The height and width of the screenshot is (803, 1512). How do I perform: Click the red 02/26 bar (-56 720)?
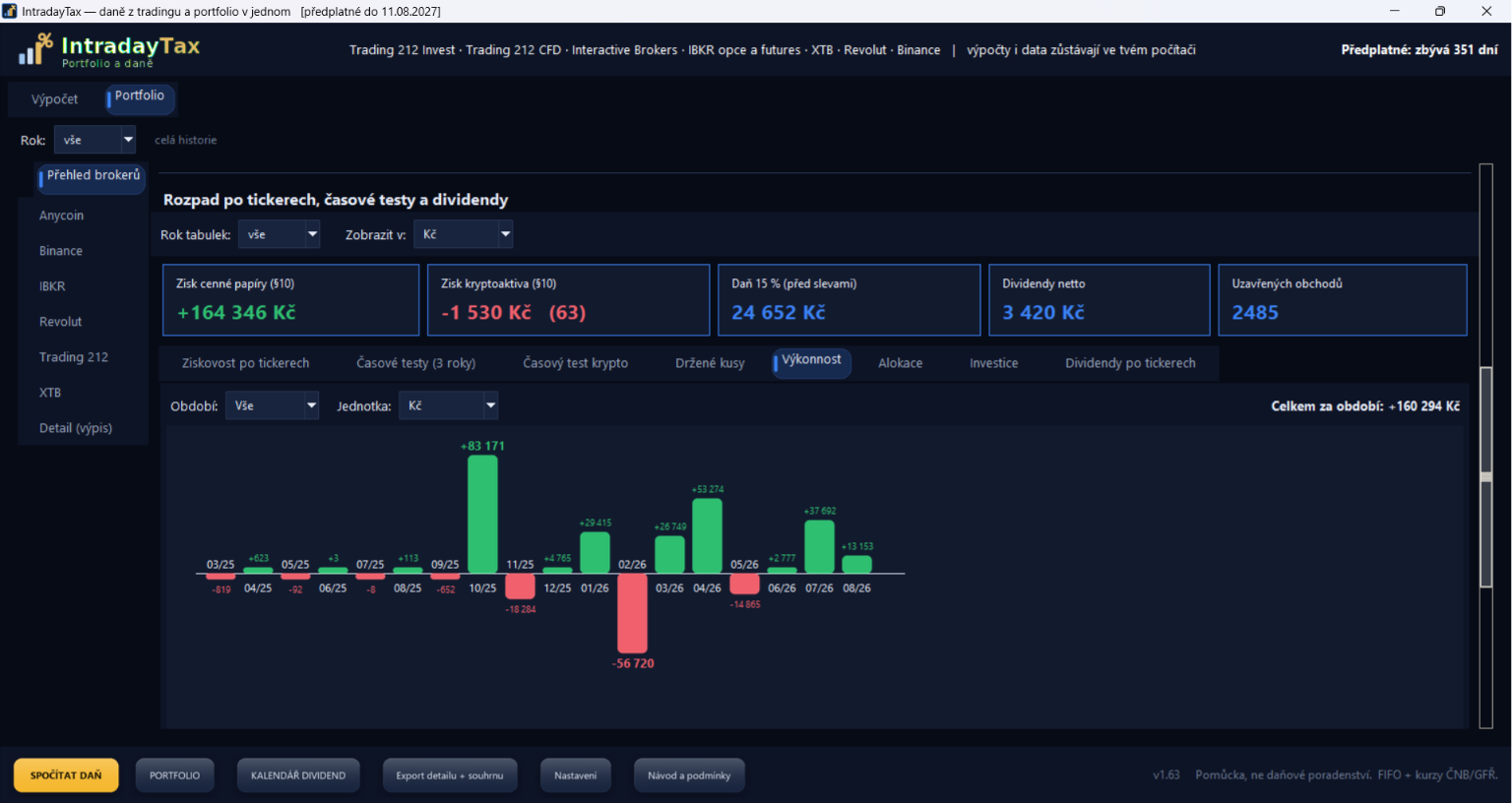coord(632,613)
